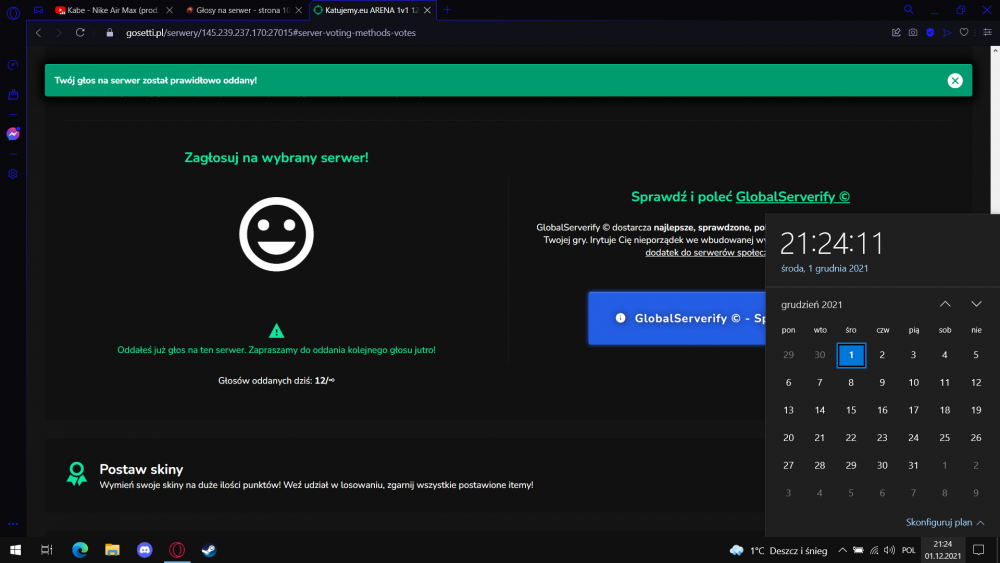Screen dimensions: 1000x563
Task: Pick November 30 in calendar grid
Action: 820,355
